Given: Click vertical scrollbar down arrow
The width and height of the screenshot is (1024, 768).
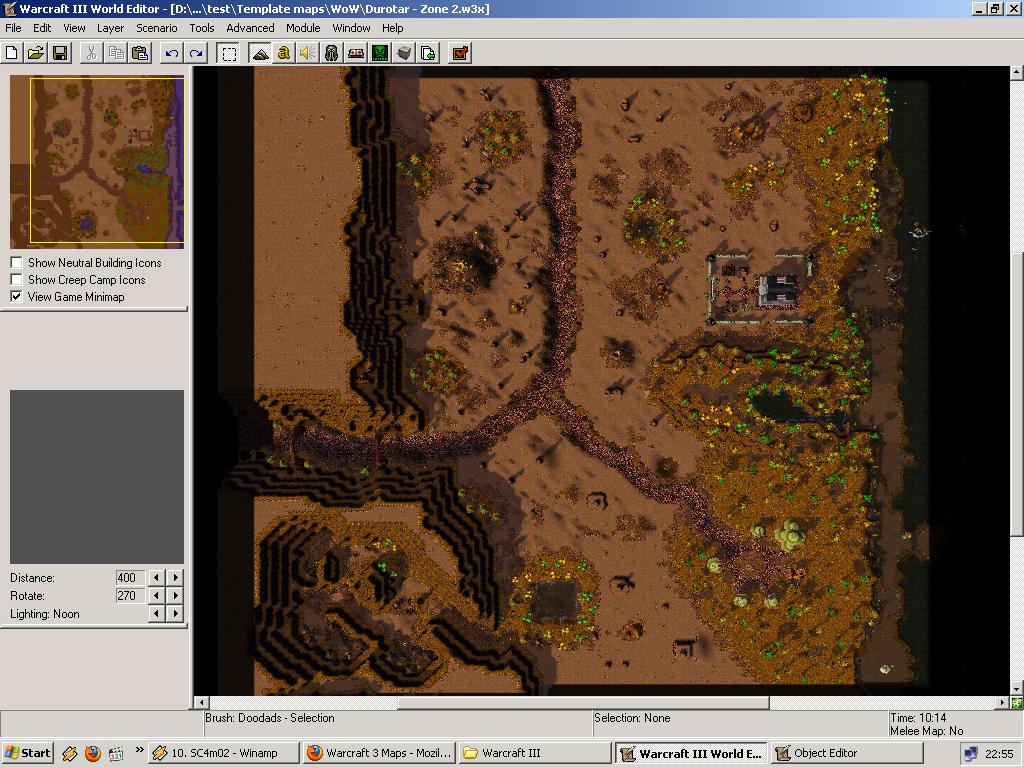Looking at the screenshot, I should coord(1016,689).
